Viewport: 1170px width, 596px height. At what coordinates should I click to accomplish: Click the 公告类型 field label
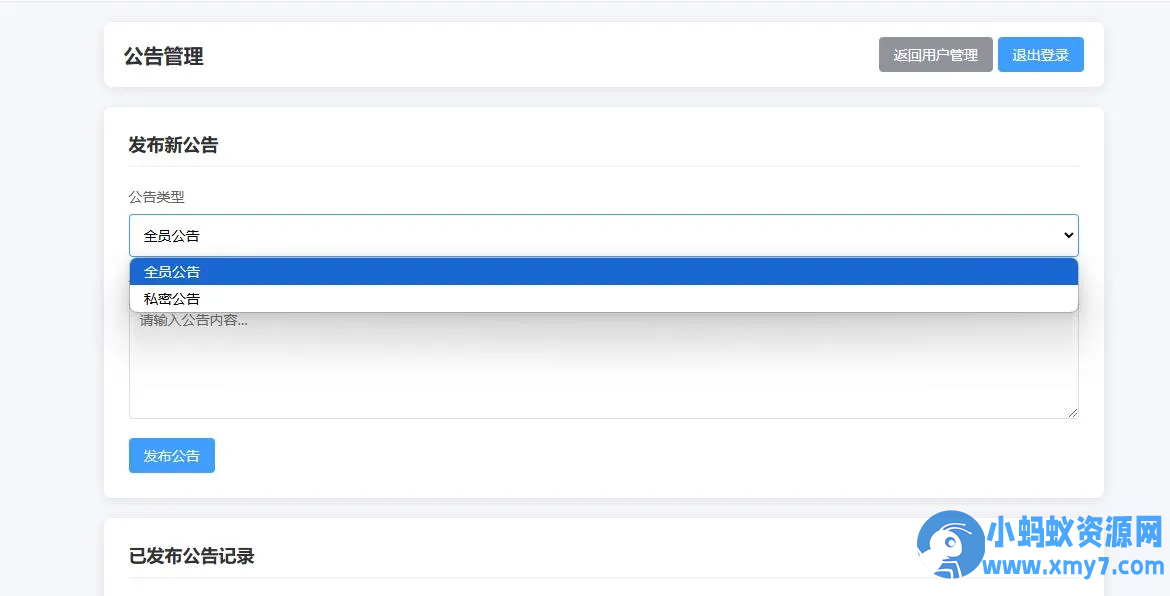tap(156, 197)
